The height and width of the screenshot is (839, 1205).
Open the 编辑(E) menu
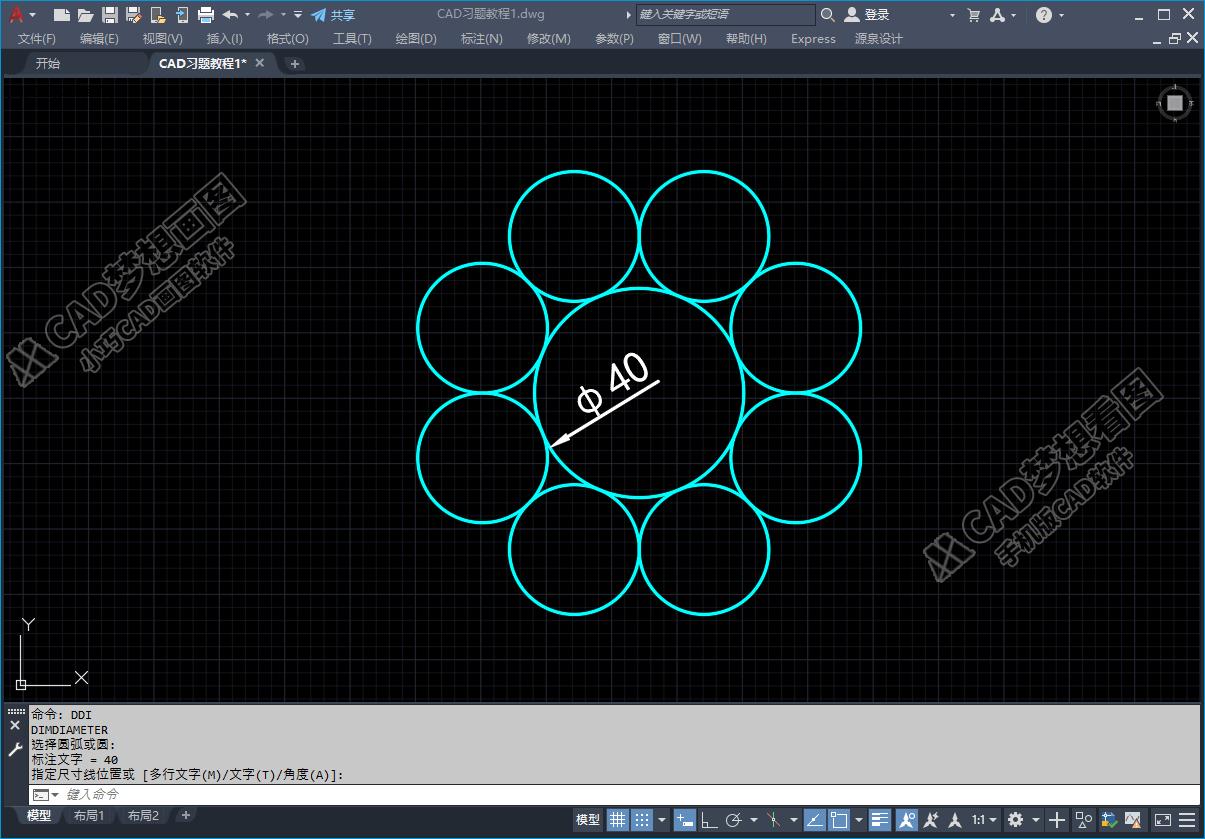click(x=99, y=39)
